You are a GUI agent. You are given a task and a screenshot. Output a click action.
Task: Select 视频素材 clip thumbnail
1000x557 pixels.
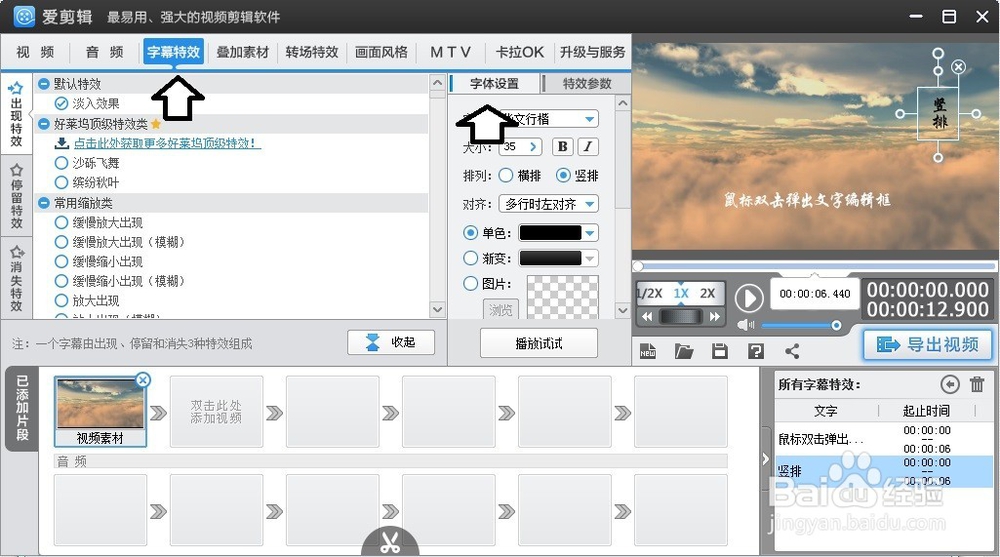99,412
